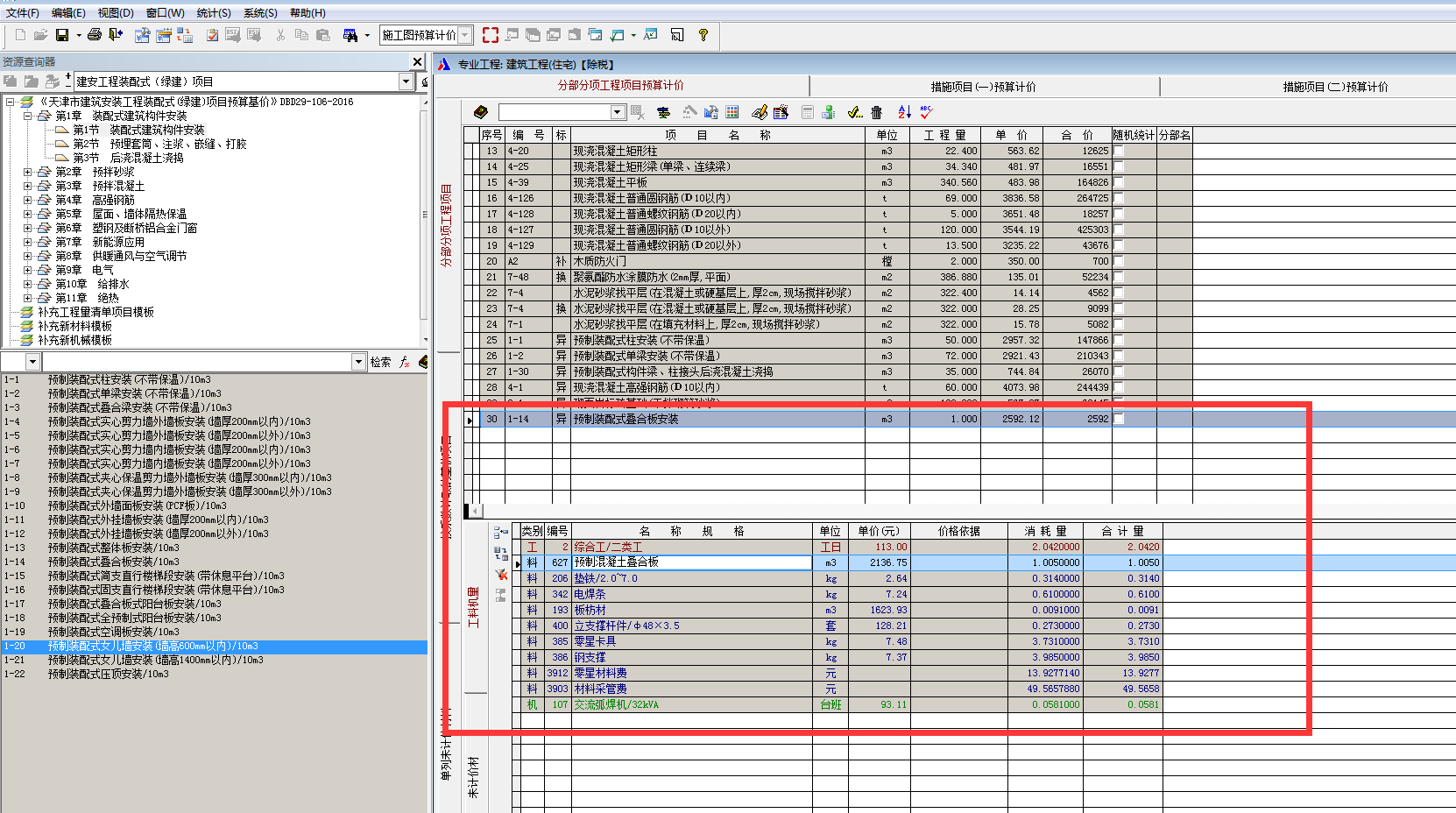Click the colored grid icon in budget toolbar
The image size is (1456, 813).
click(732, 112)
